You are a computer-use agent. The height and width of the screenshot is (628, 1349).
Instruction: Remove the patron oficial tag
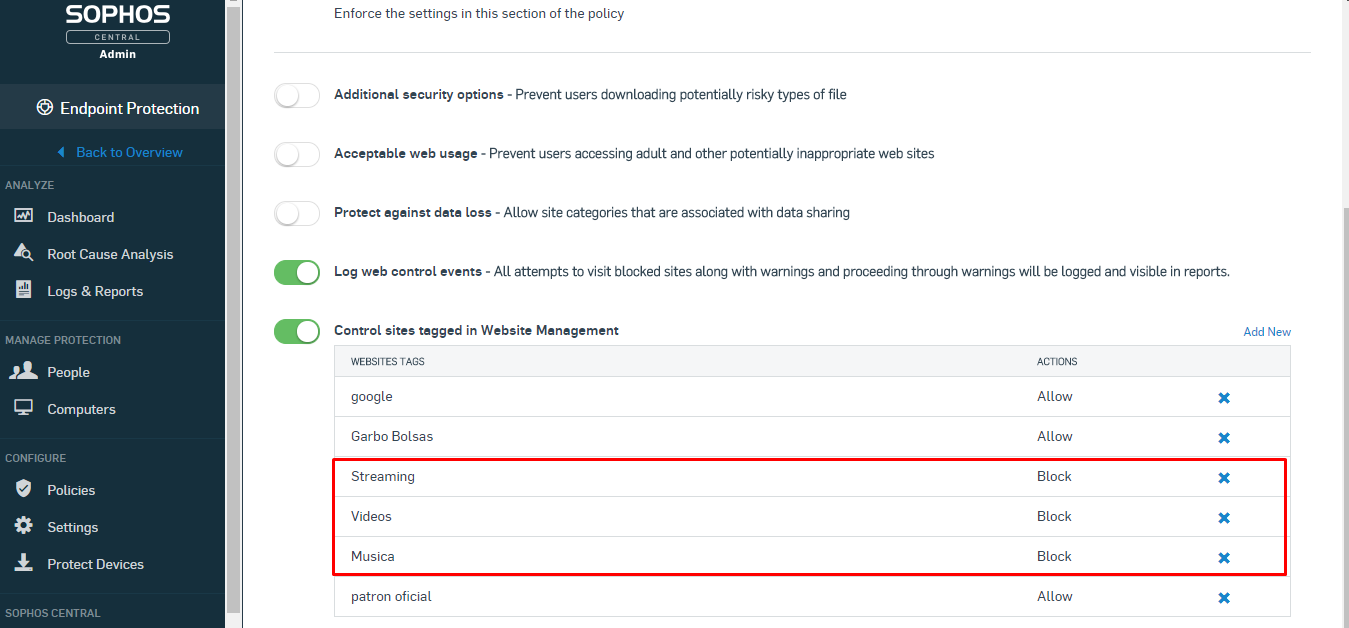[1223, 598]
